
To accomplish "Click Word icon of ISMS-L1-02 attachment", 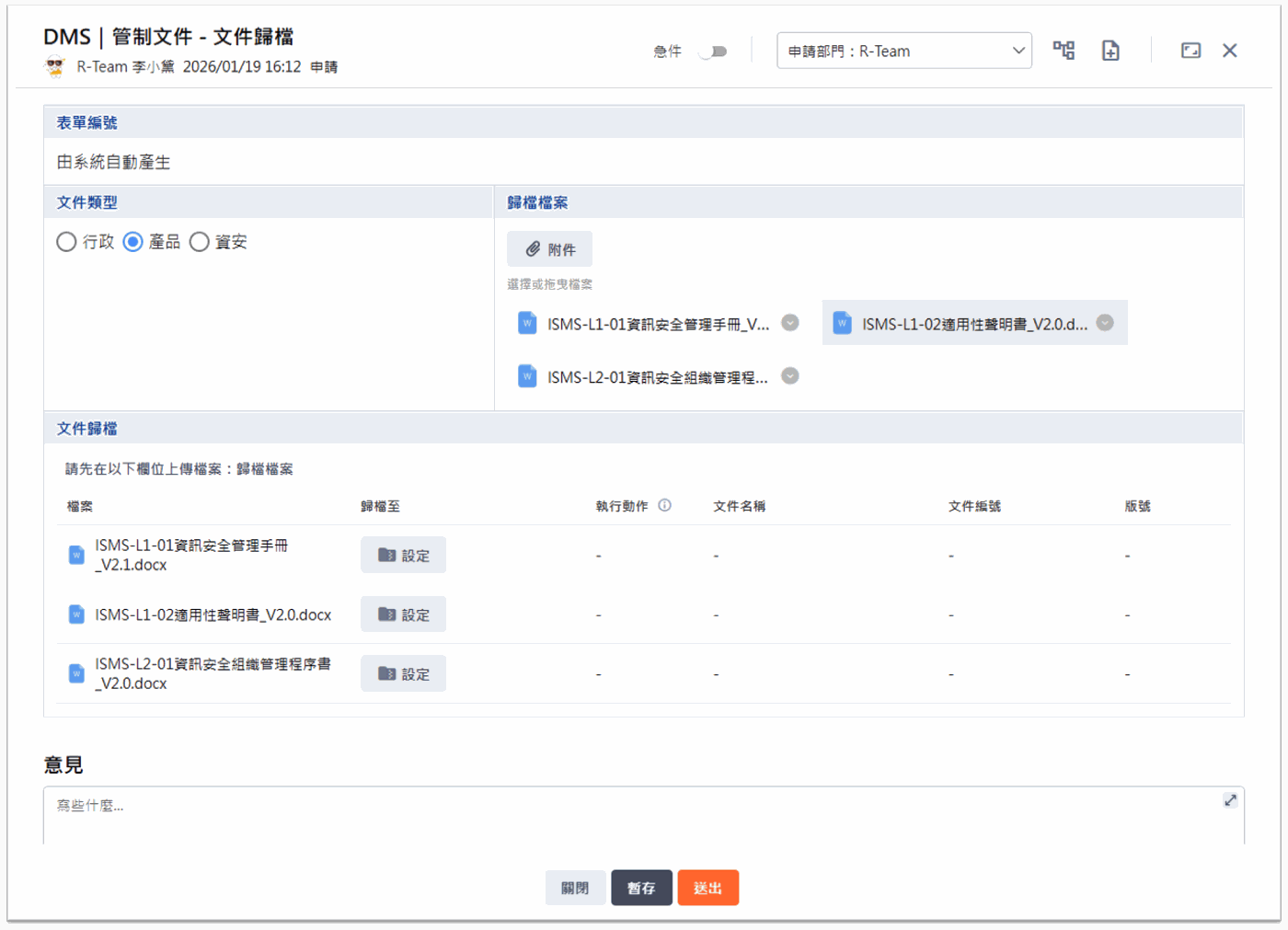I will click(842, 324).
